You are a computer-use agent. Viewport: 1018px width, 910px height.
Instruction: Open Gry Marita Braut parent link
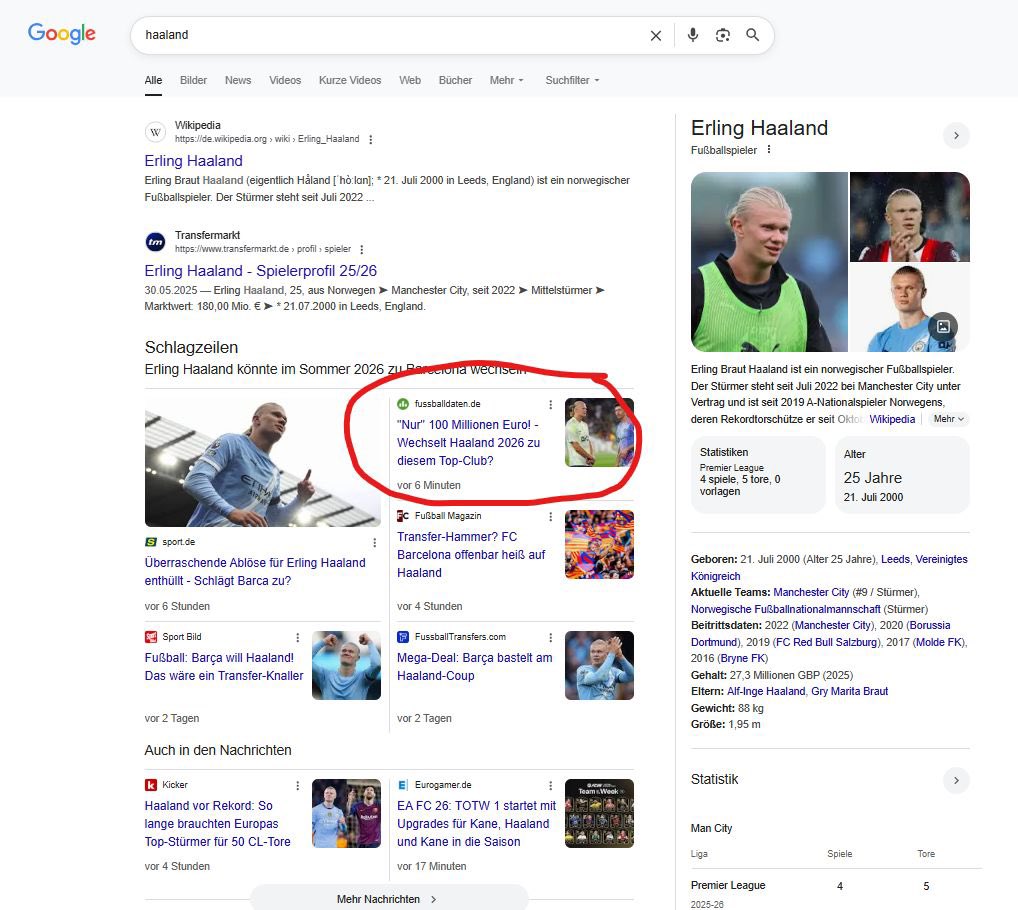[x=849, y=692]
